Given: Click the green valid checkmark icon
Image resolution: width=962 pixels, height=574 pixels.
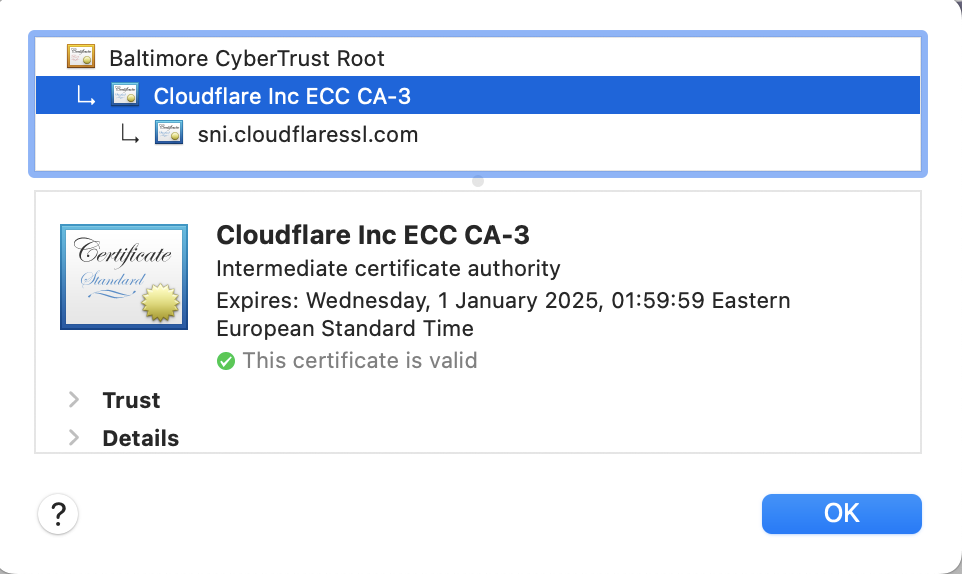Looking at the screenshot, I should click(x=226, y=360).
